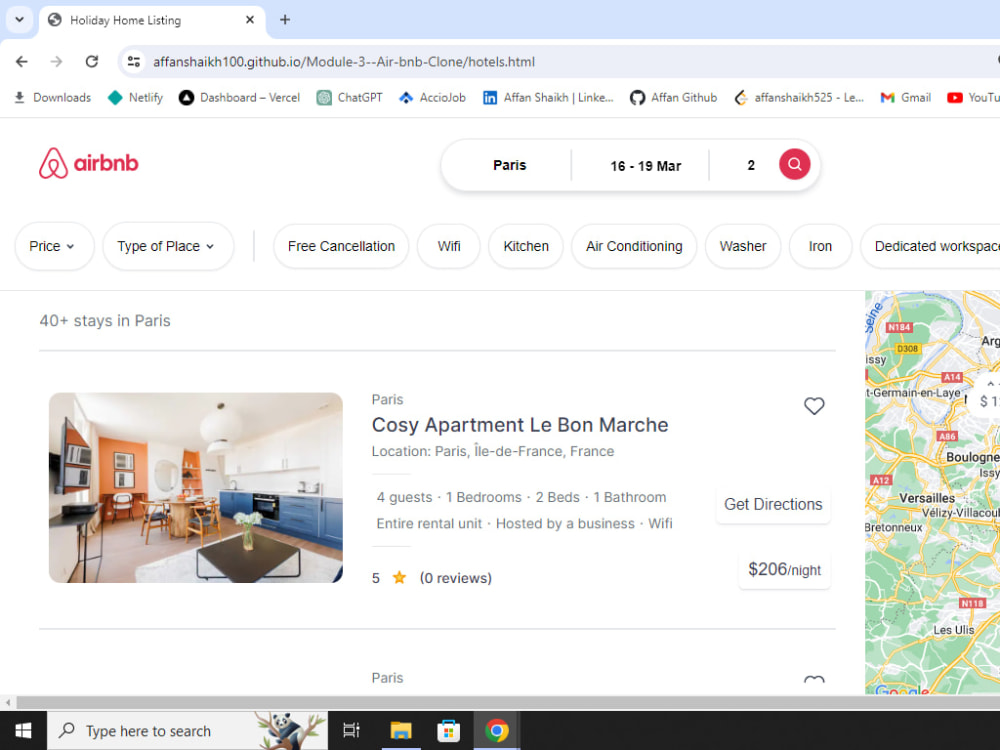The width and height of the screenshot is (1000, 750).
Task: Toggle the Kitchen filter
Action: [526, 246]
